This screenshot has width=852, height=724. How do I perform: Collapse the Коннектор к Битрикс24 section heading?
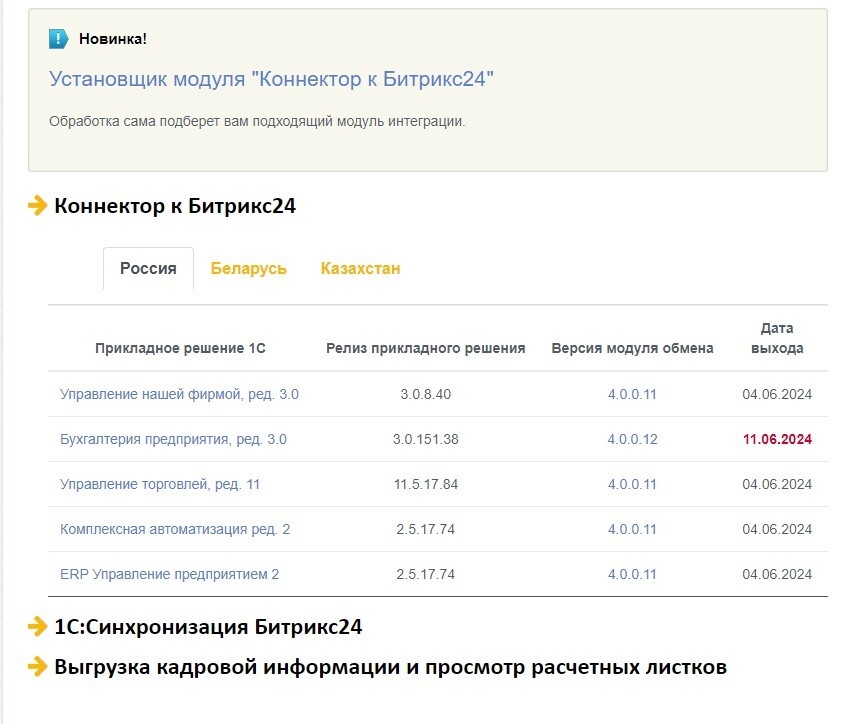point(175,206)
